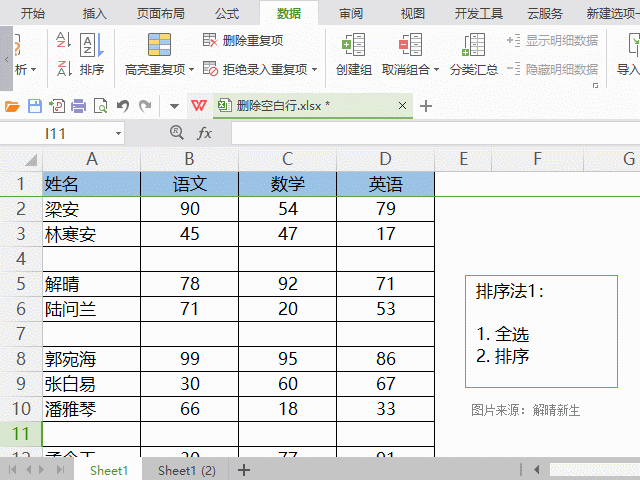Click the red WPS W home icon
640x480 pixels.
coord(199,106)
